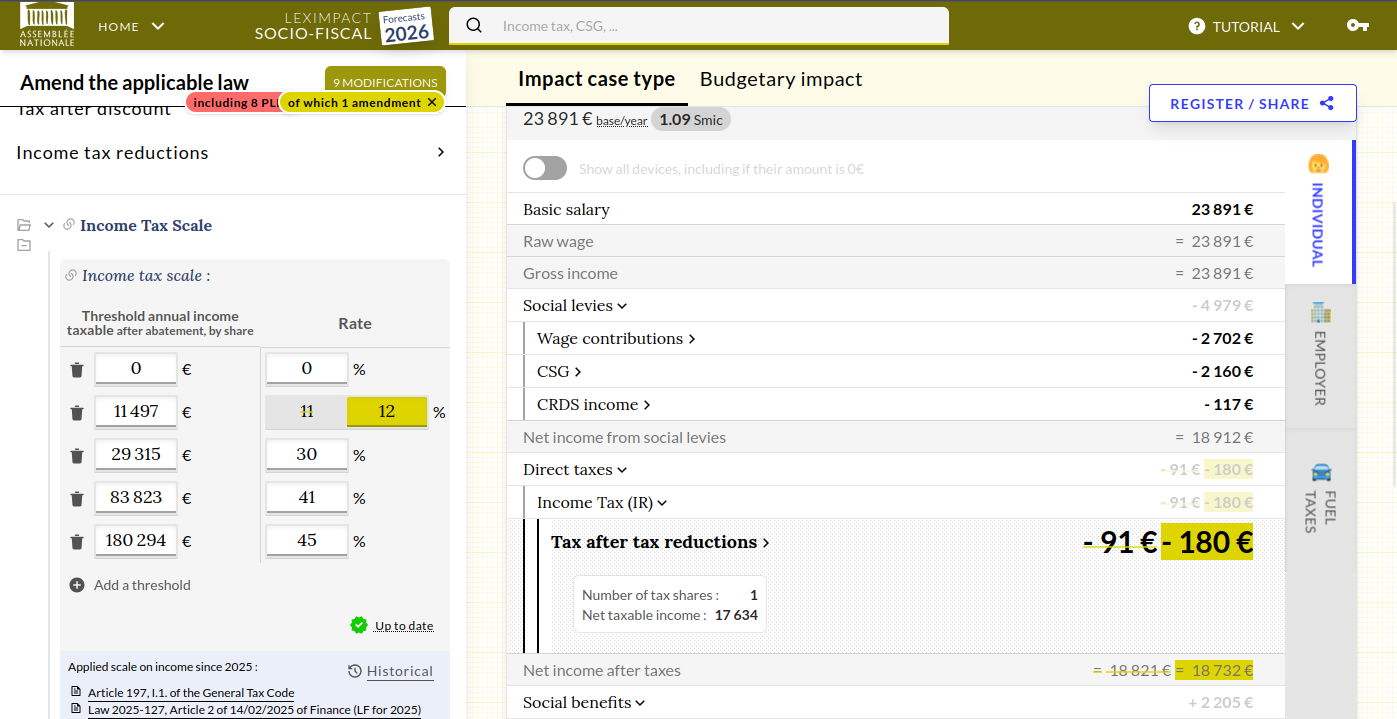
Task: Delete the 180 294 threshold row
Action: pos(77,541)
